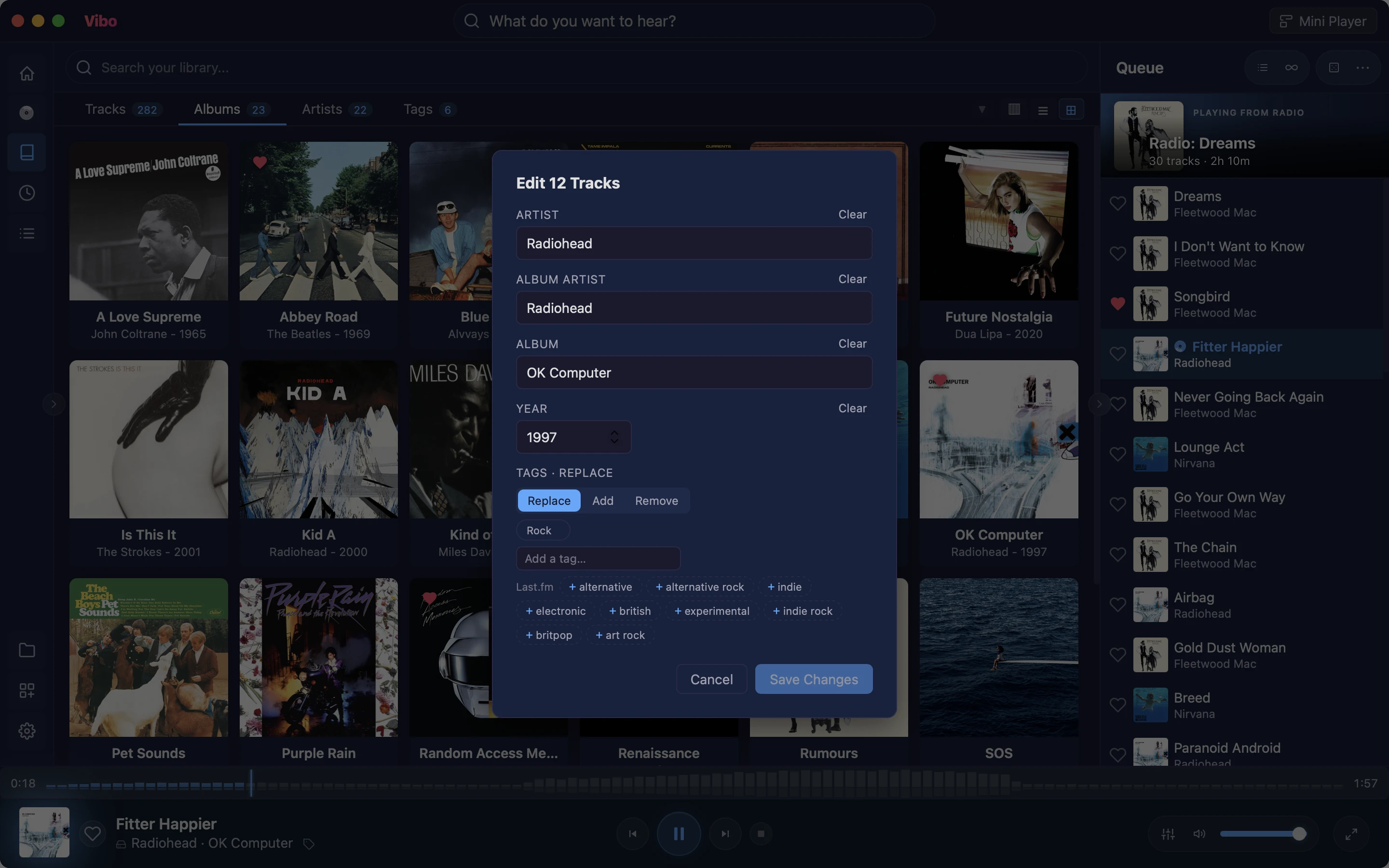Image resolution: width=1389 pixels, height=868 pixels.
Task: Toggle heart for Dreams in queue
Action: click(1117, 203)
